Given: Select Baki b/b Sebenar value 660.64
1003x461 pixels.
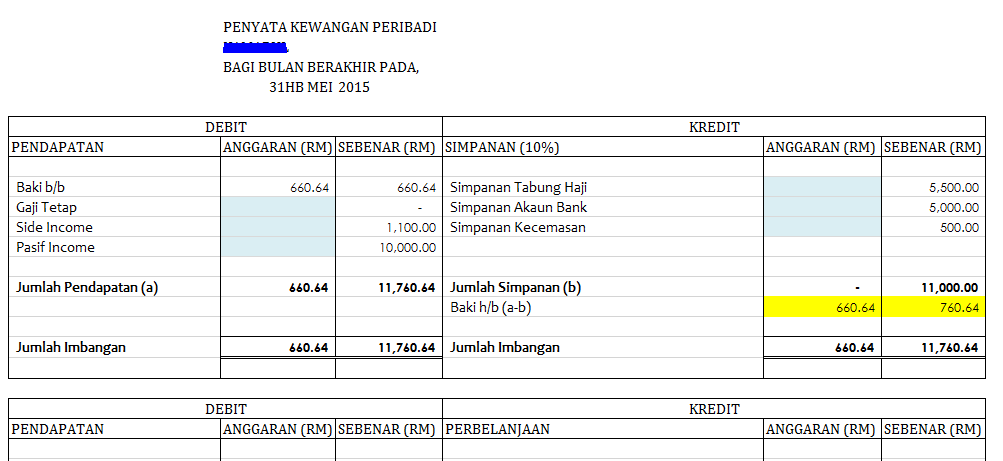Looking at the screenshot, I should pyautogui.click(x=416, y=188).
